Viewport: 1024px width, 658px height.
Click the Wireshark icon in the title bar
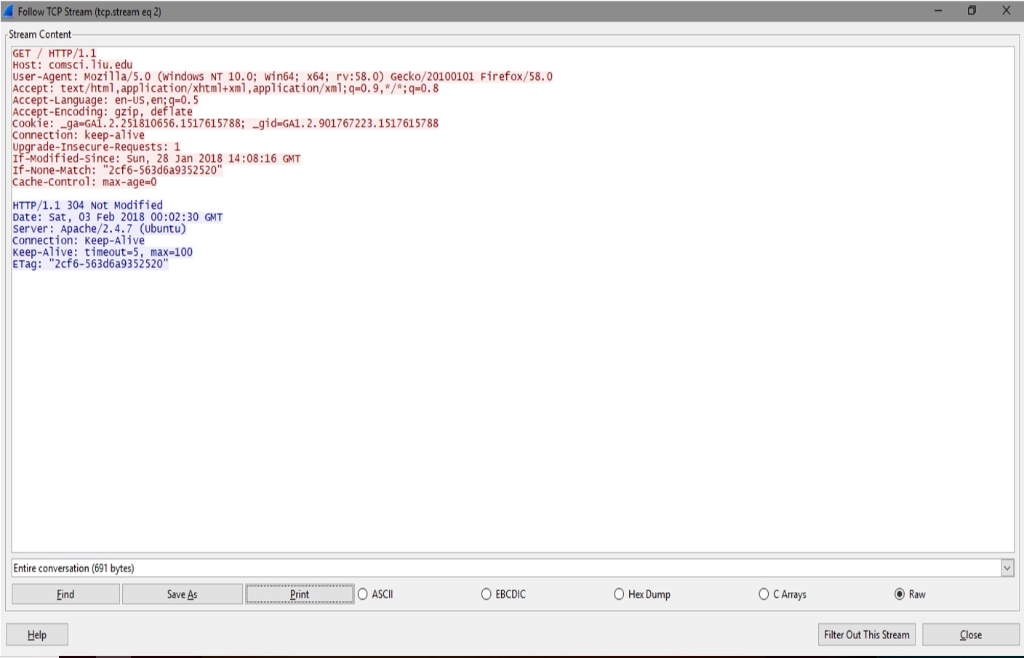[x=11, y=10]
